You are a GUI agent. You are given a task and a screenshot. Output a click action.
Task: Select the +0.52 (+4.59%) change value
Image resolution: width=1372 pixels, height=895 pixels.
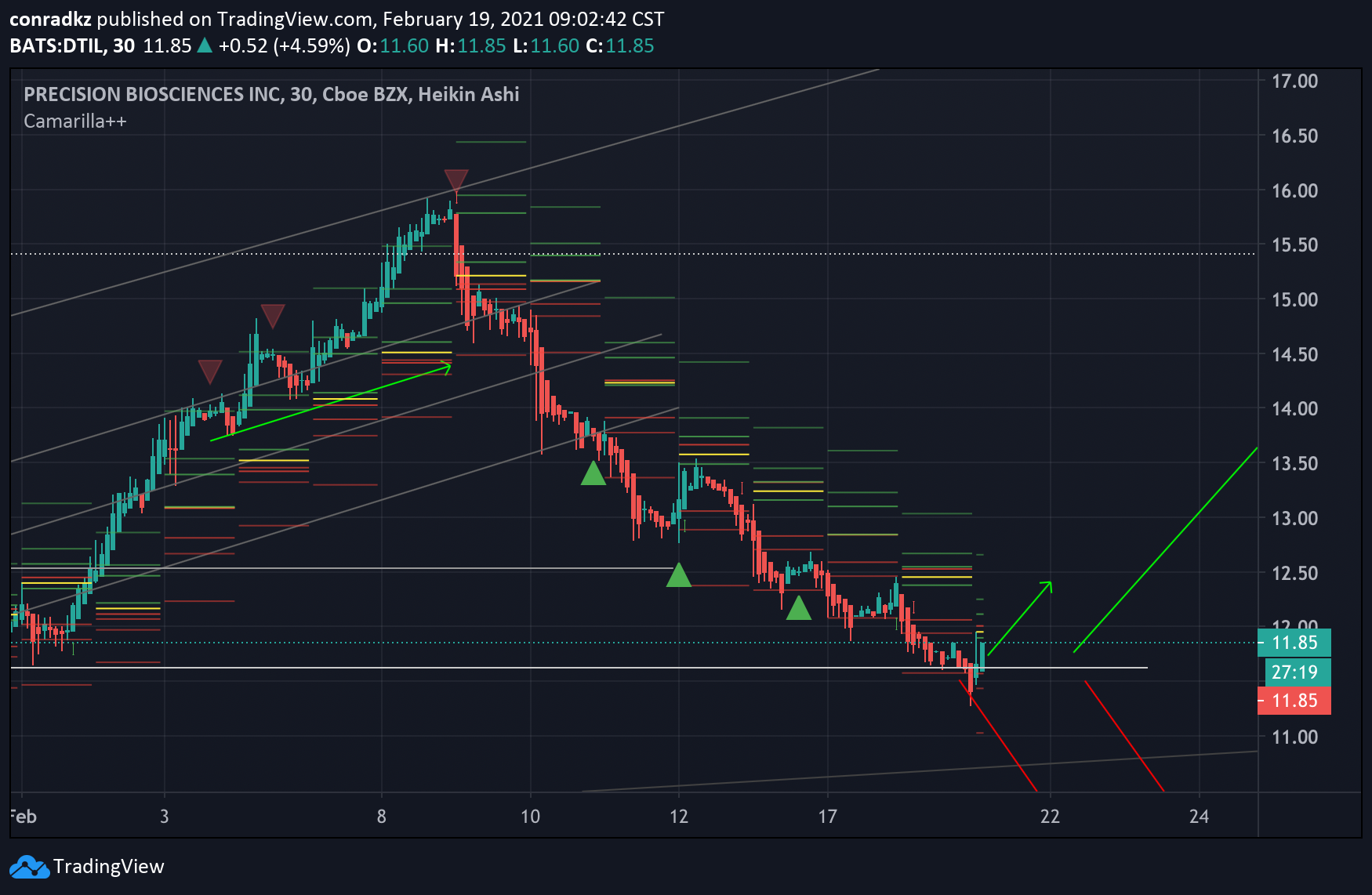(284, 45)
